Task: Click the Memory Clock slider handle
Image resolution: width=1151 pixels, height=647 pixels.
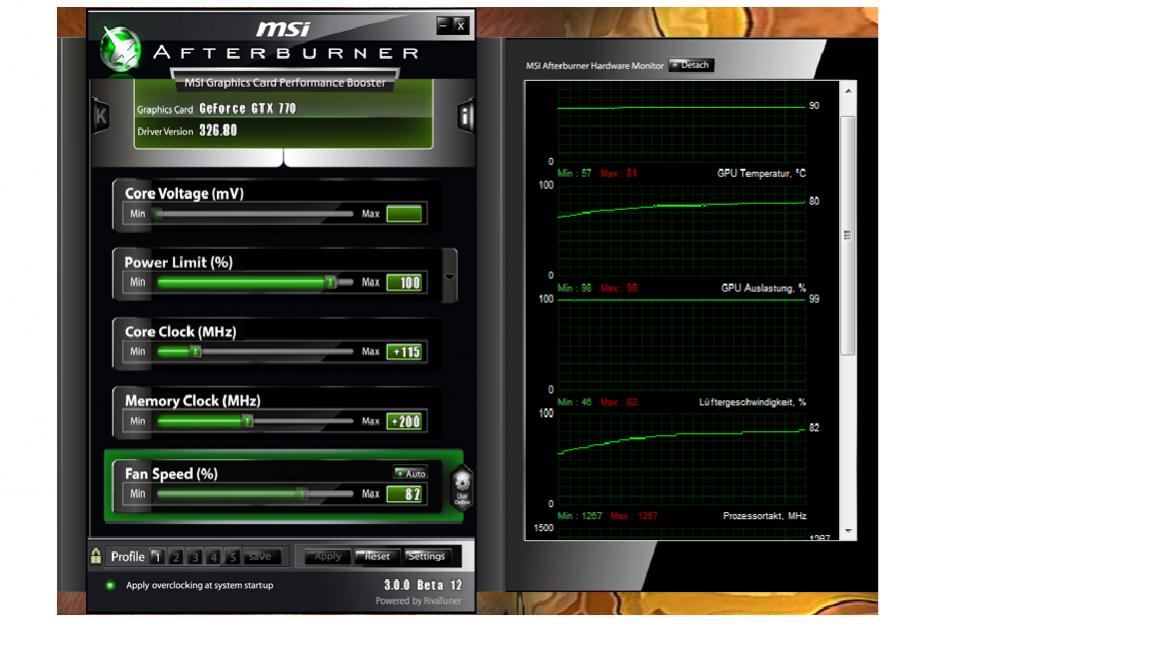Action: tap(248, 421)
